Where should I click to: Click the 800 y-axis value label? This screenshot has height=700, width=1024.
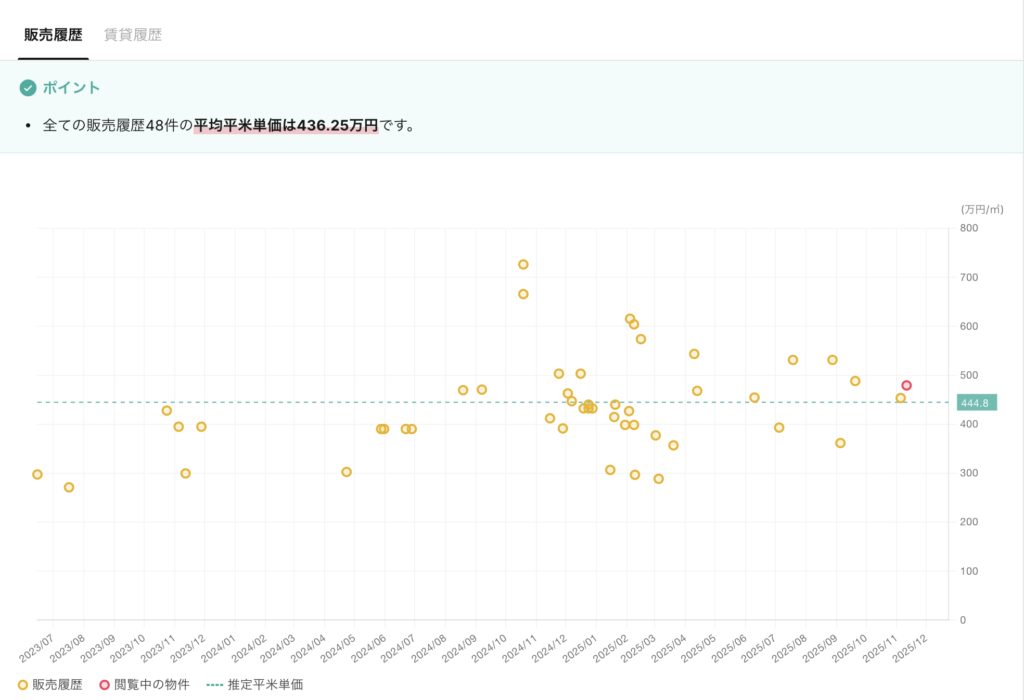[968, 228]
